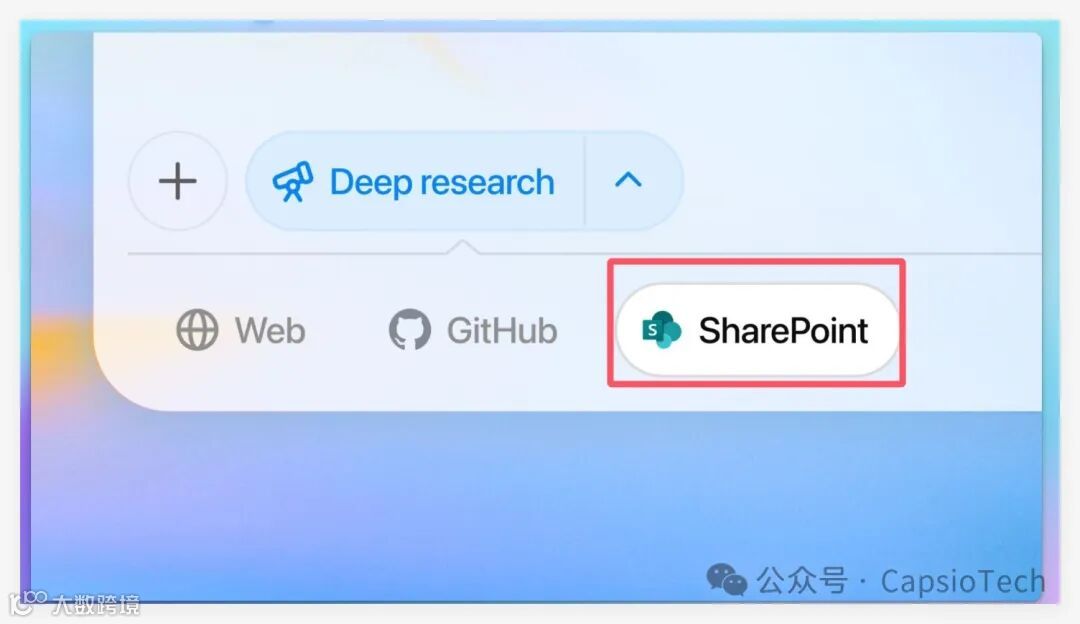Click the plus add button

[178, 181]
